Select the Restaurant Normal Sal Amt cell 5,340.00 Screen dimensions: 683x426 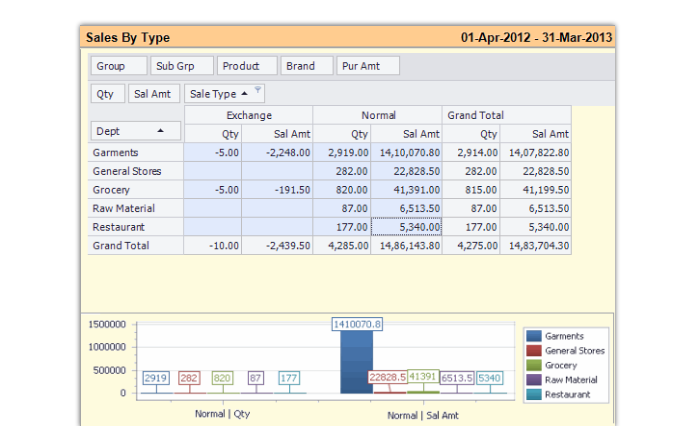pos(406,227)
